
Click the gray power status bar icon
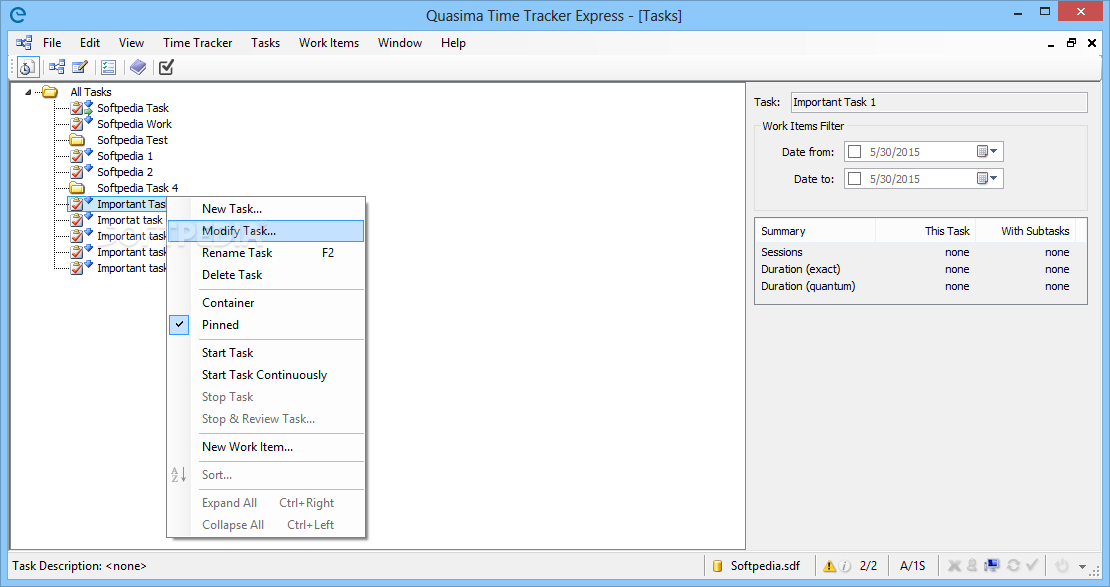(1061, 566)
